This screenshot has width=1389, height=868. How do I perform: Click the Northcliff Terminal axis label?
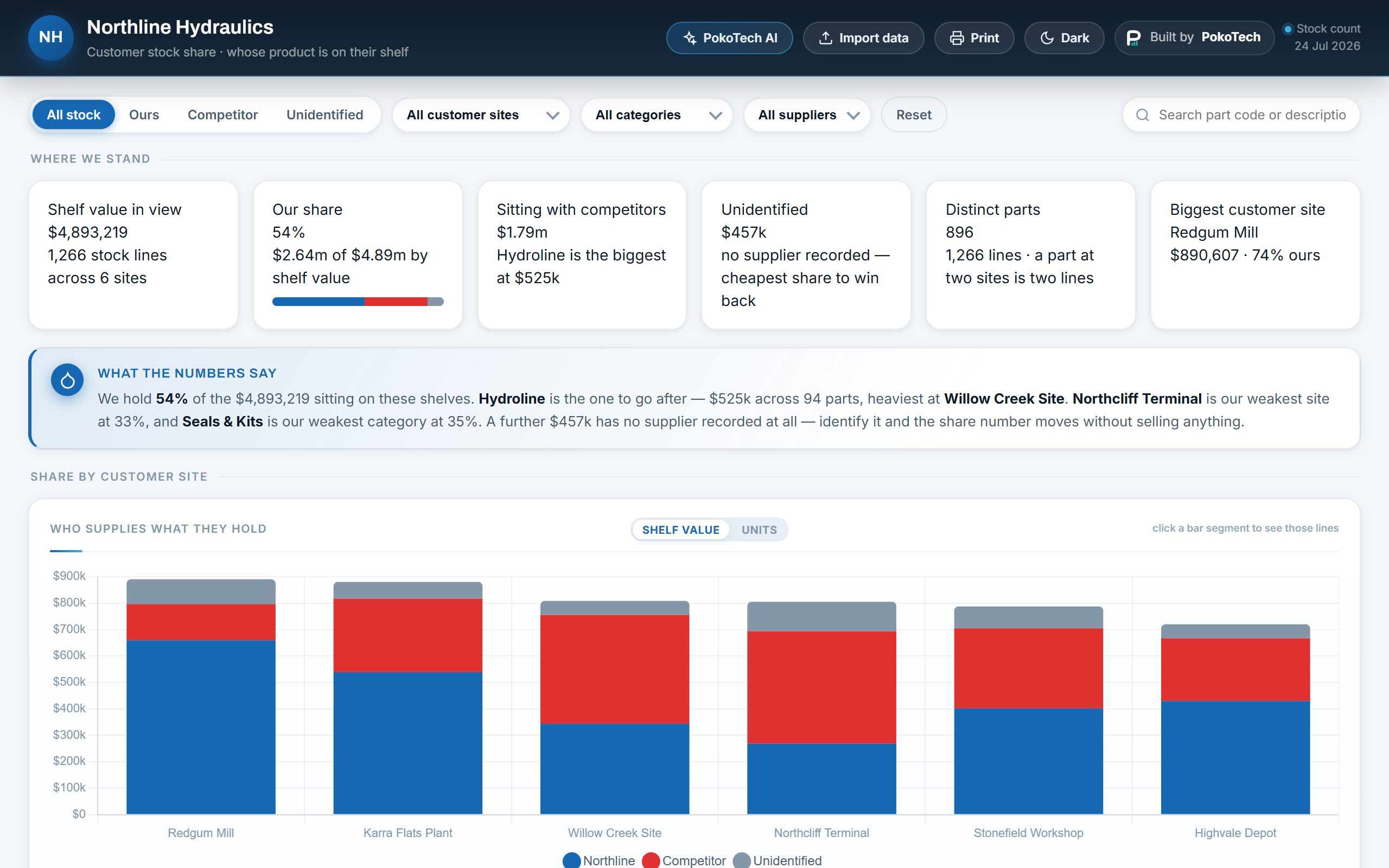[821, 833]
